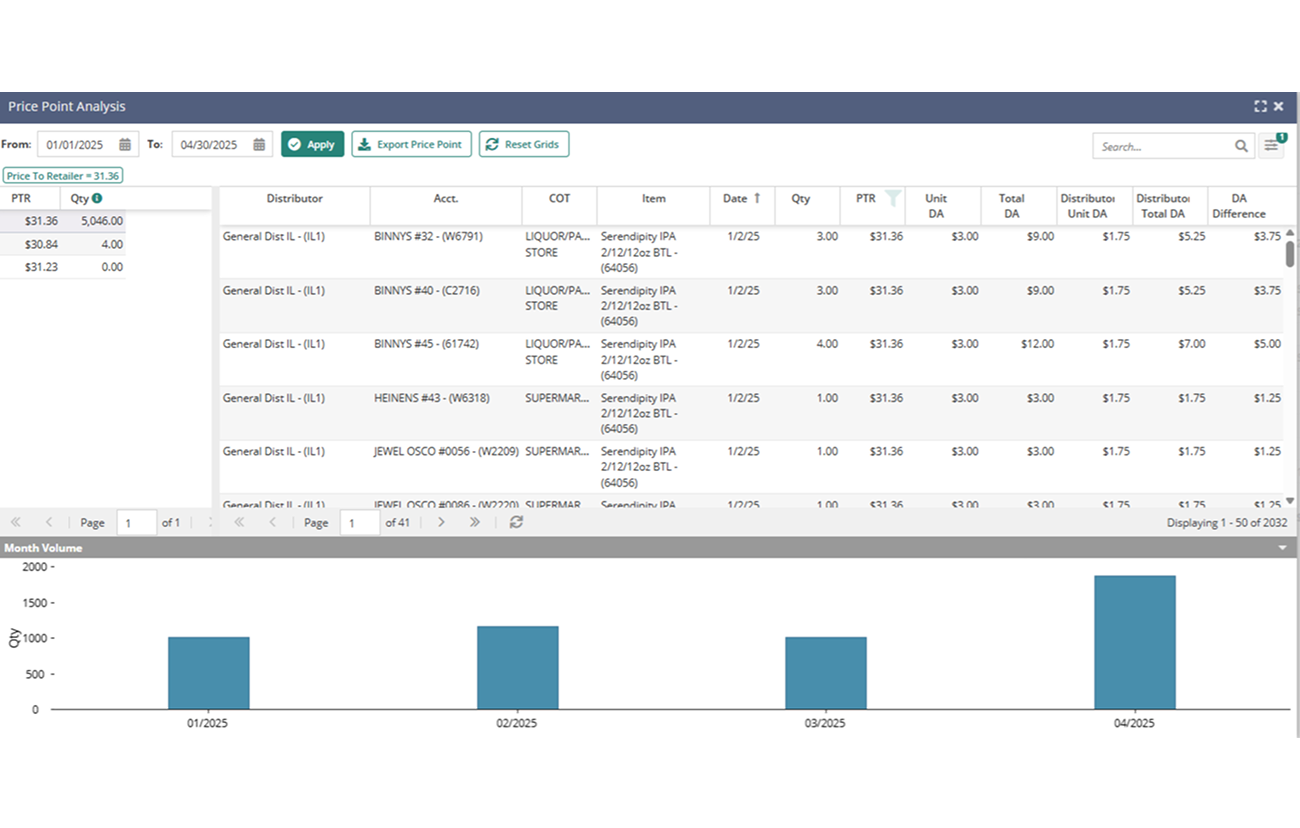Screen dimensions: 1300x828
Task: Sort by Item column header
Action: (654, 206)
